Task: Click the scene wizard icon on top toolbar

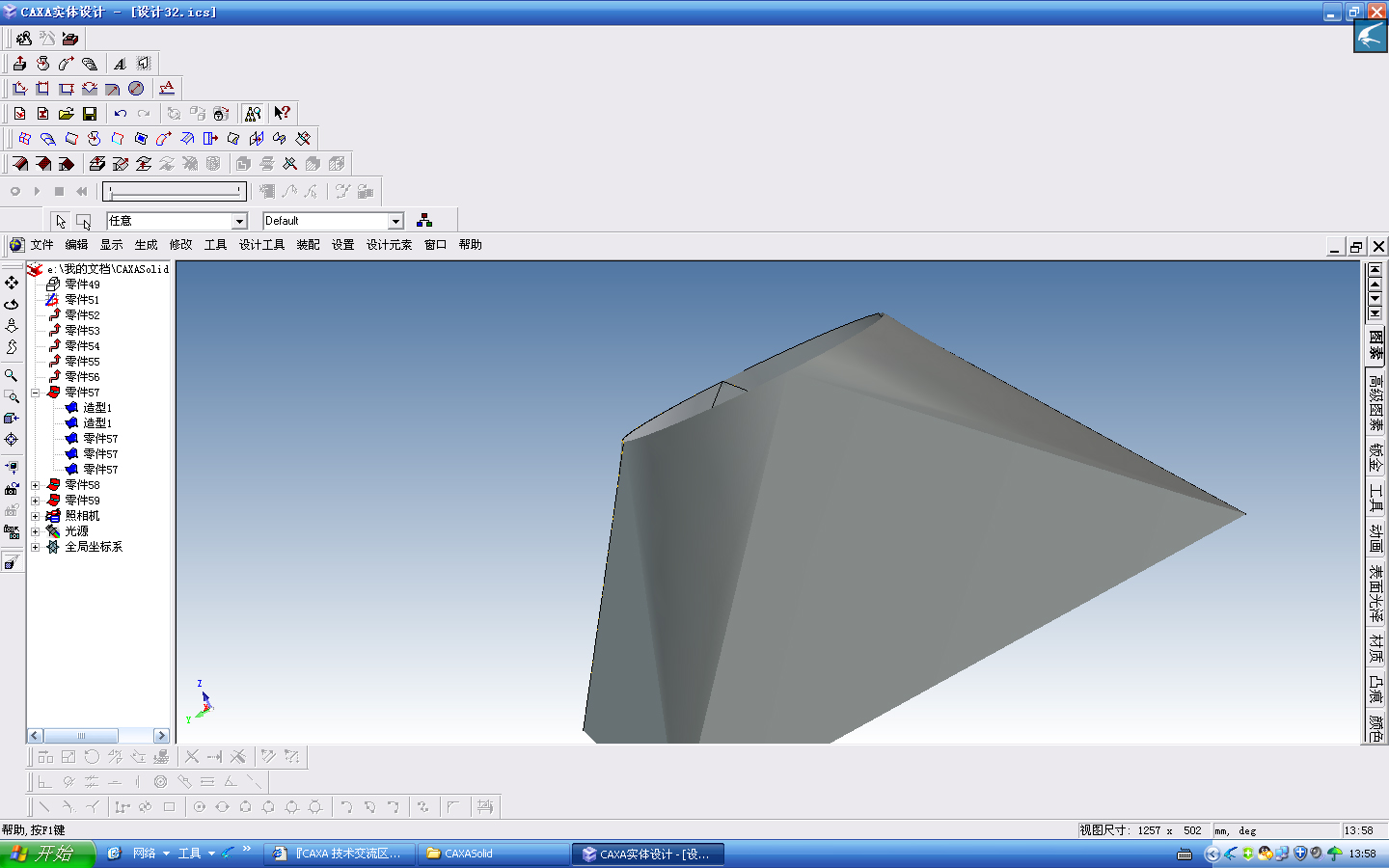Action: (x=24, y=39)
